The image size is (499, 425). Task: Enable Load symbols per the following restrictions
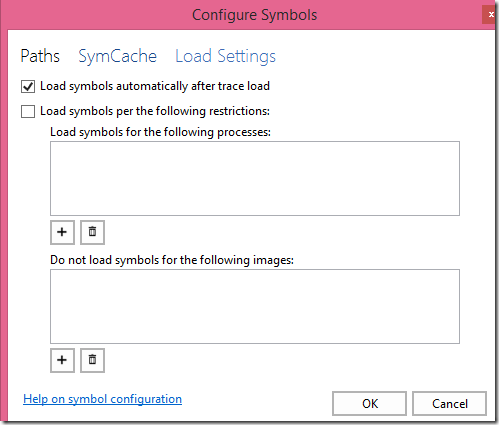pos(28,111)
